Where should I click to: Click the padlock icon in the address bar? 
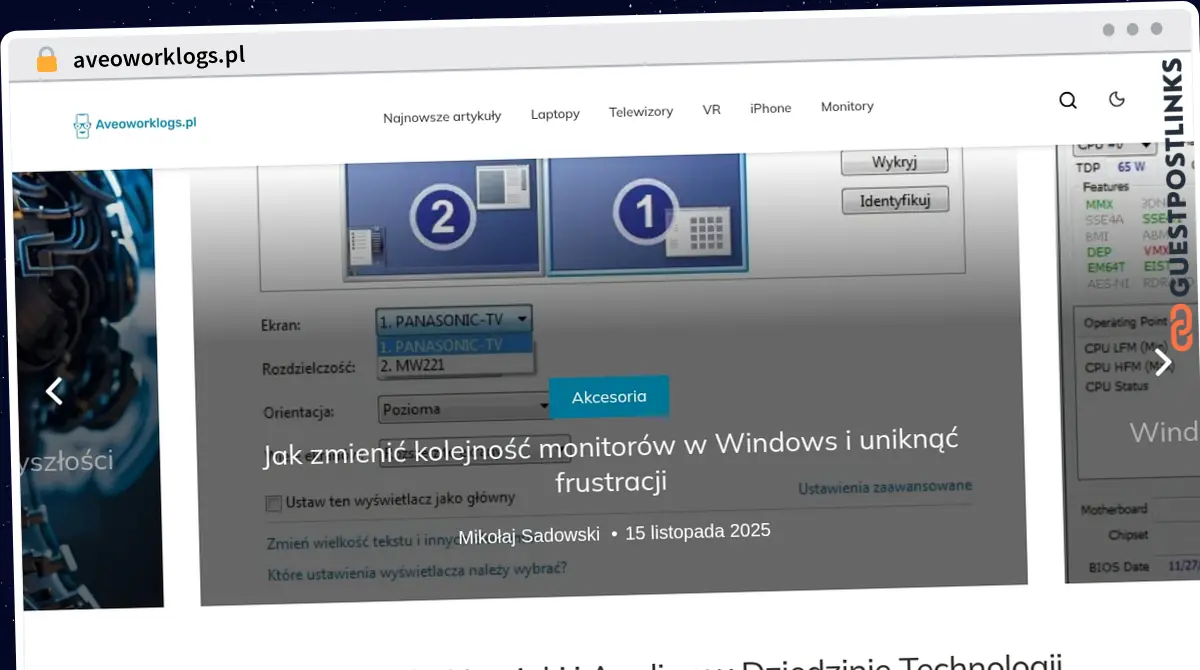[47, 60]
